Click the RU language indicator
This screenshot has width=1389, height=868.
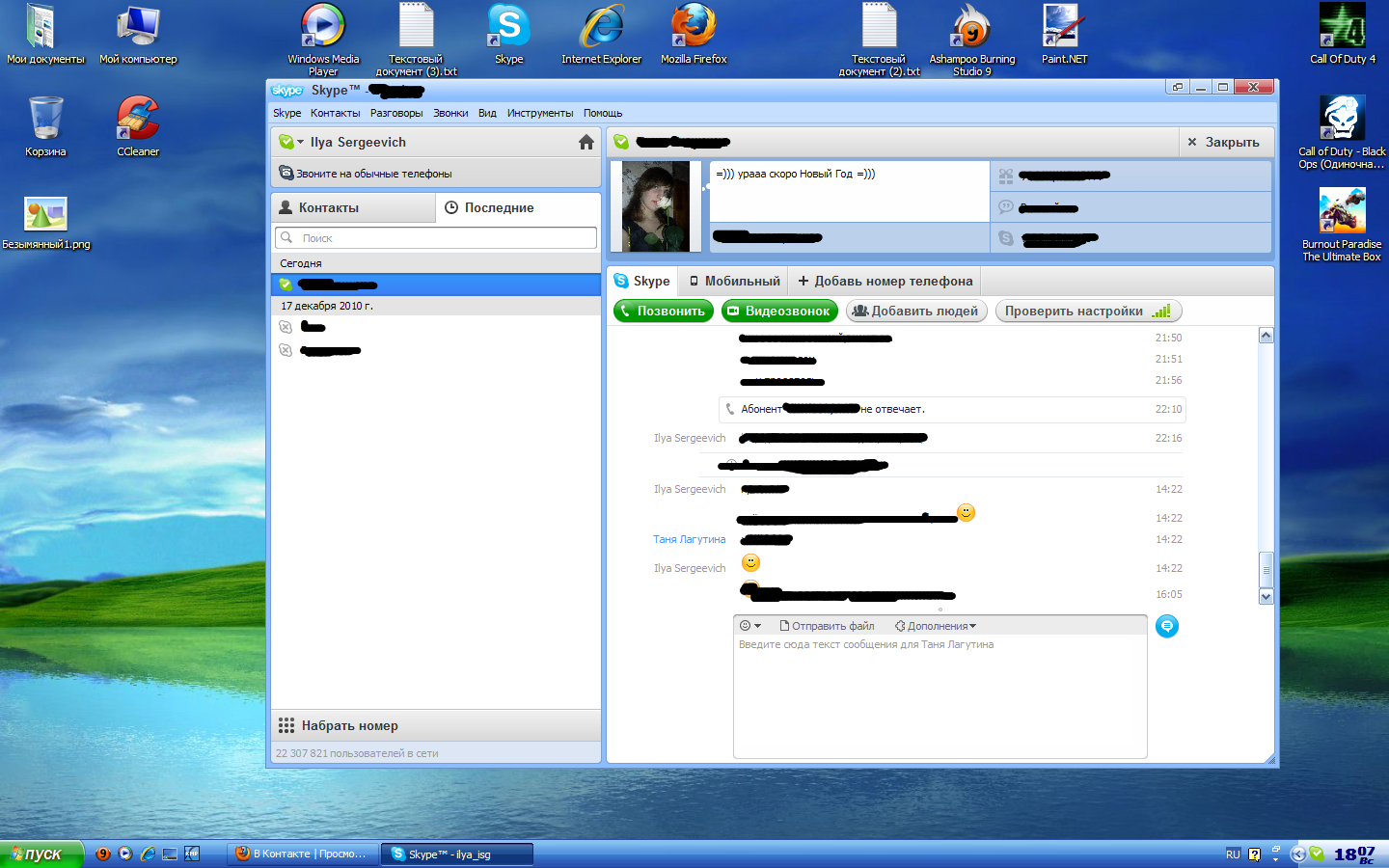(1233, 854)
